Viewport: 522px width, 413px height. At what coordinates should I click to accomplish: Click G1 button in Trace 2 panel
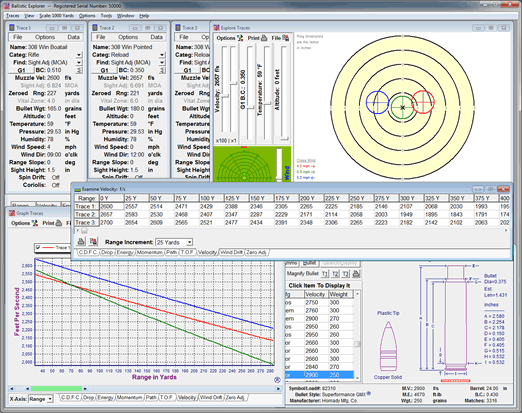(x=104, y=70)
